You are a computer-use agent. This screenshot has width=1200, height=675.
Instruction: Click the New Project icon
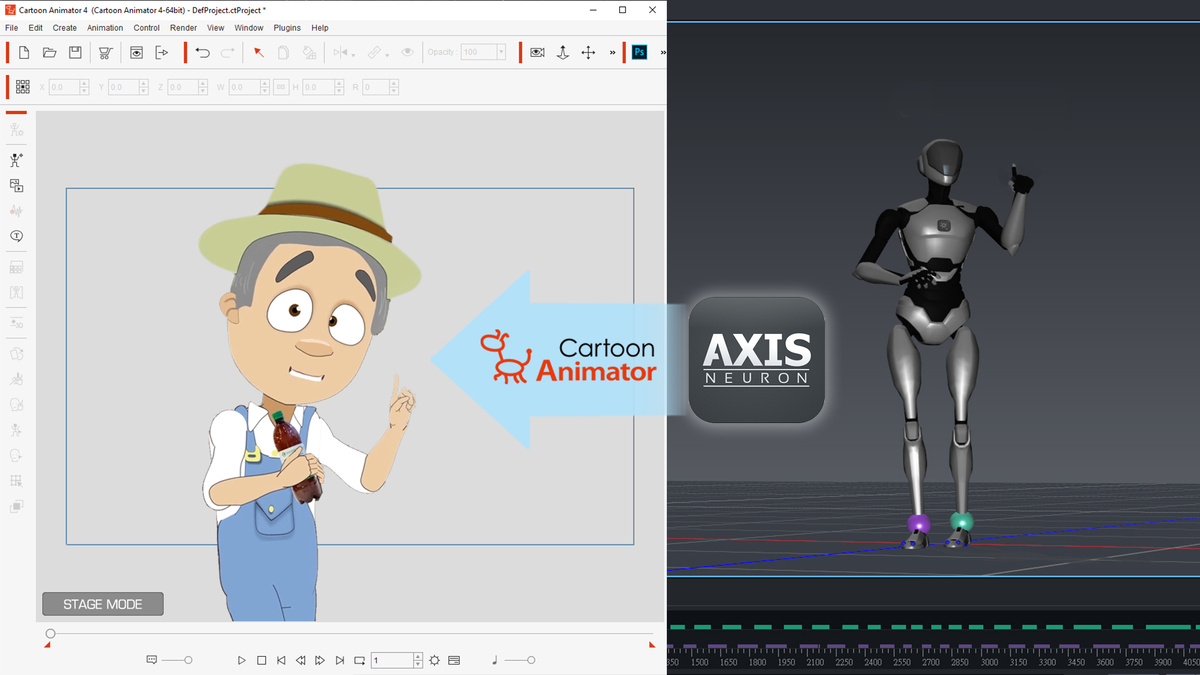tap(24, 52)
